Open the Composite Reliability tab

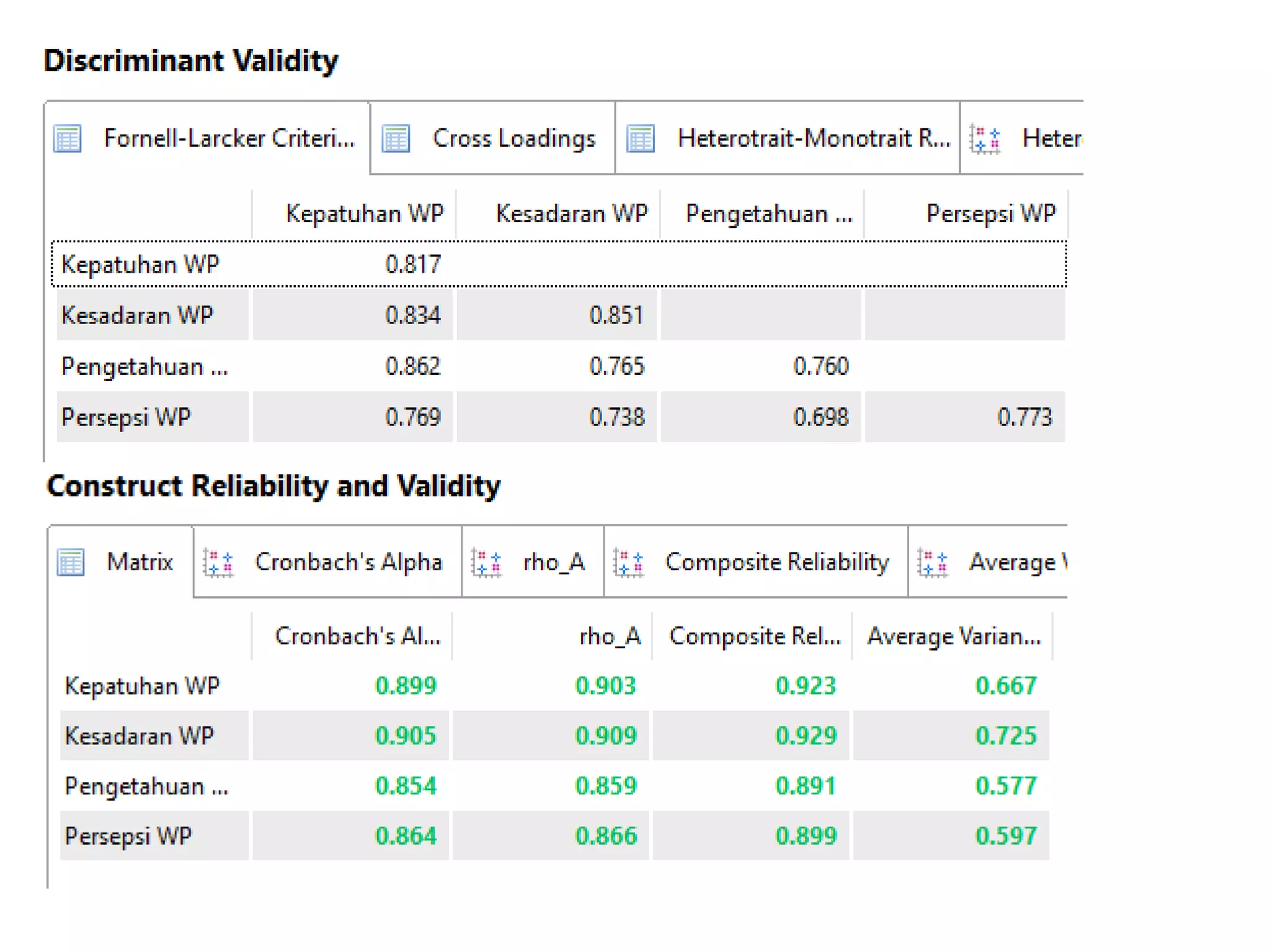point(776,562)
